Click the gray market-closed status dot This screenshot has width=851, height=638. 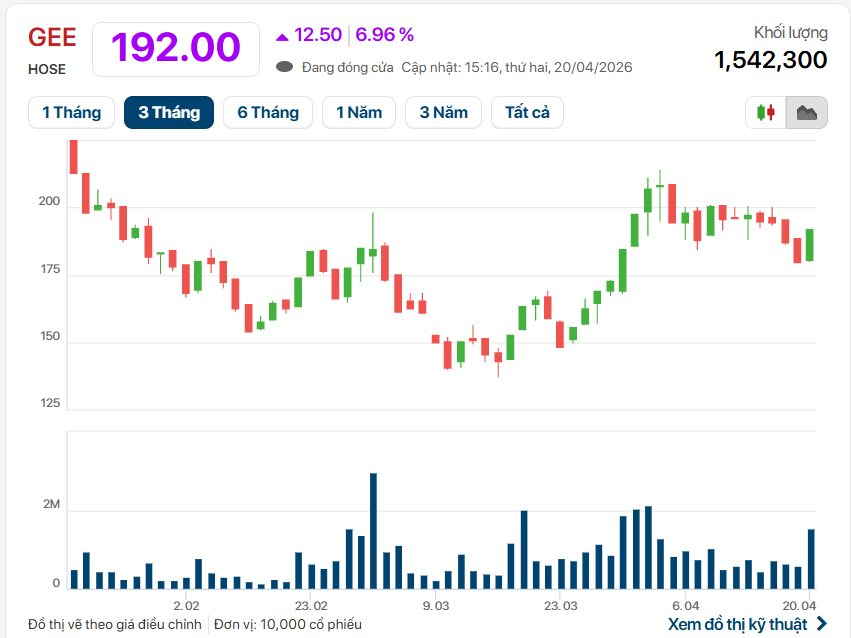click(x=284, y=67)
